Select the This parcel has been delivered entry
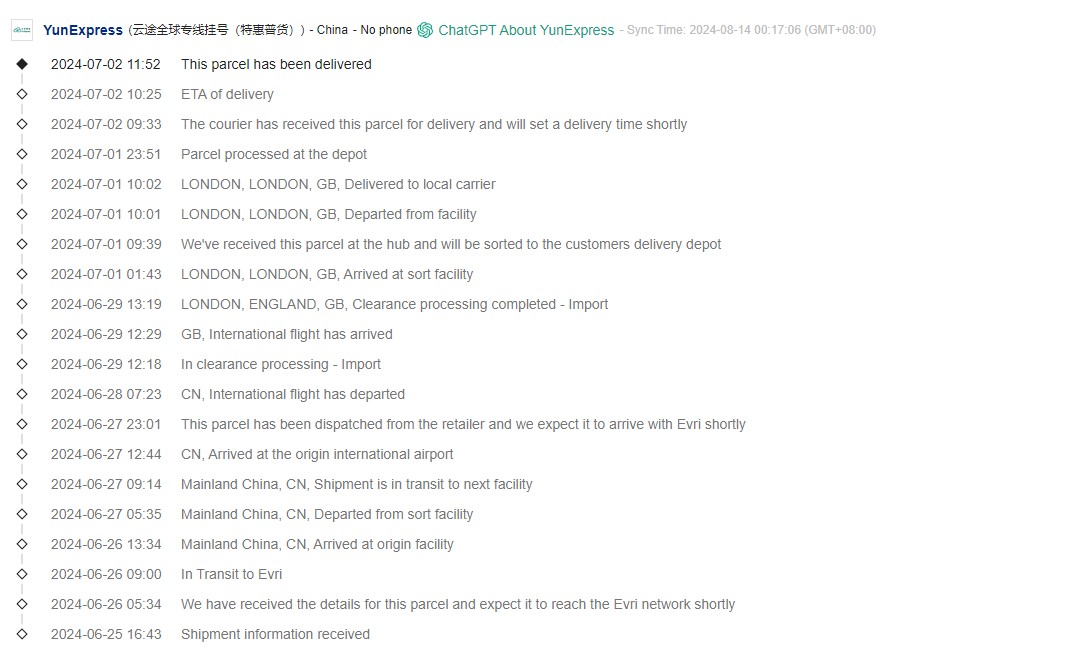Image resolution: width=1086 pixels, height=650 pixels. (276, 64)
